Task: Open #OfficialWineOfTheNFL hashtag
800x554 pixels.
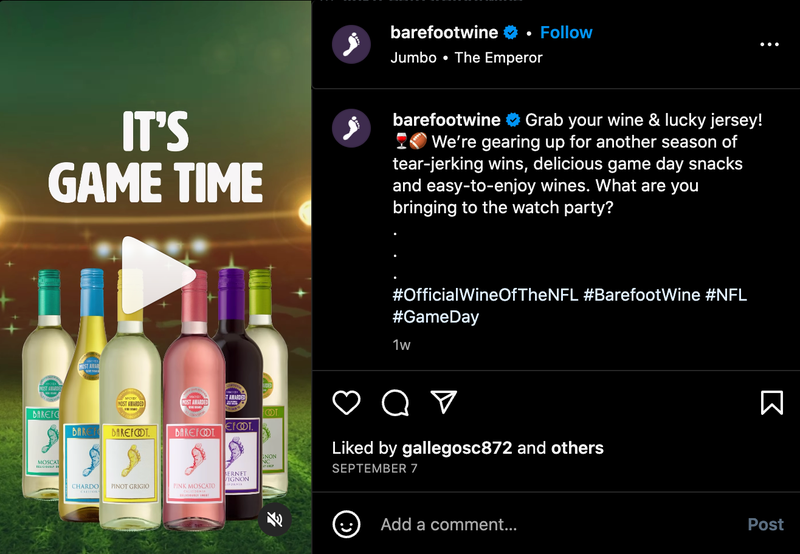Action: pos(485,295)
